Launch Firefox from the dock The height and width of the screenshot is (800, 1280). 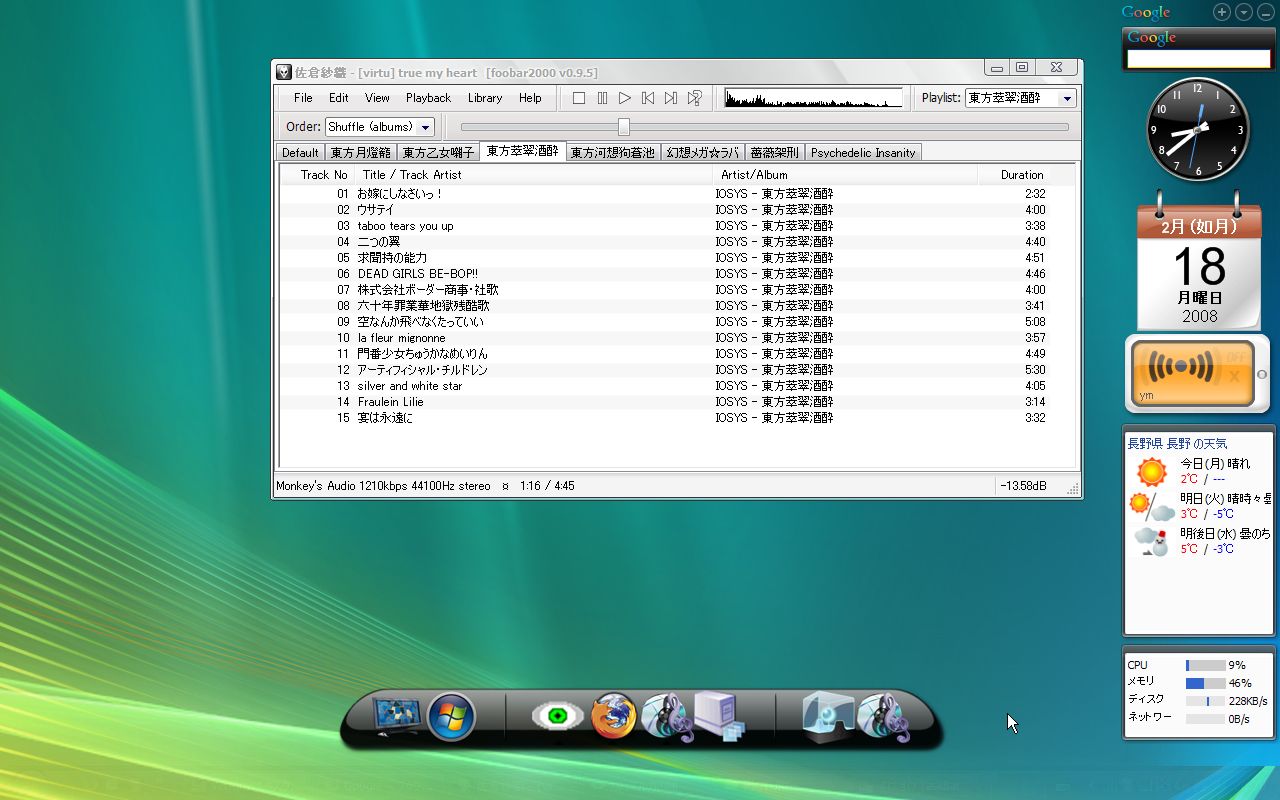tap(613, 717)
